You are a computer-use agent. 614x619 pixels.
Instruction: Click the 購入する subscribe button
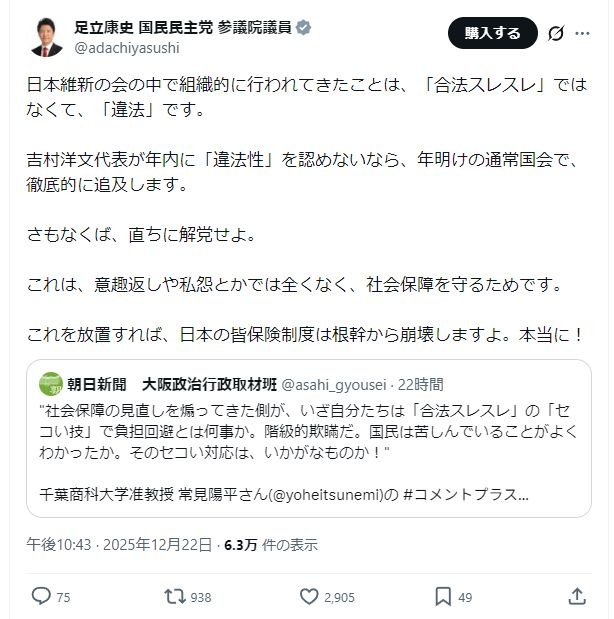[492, 33]
